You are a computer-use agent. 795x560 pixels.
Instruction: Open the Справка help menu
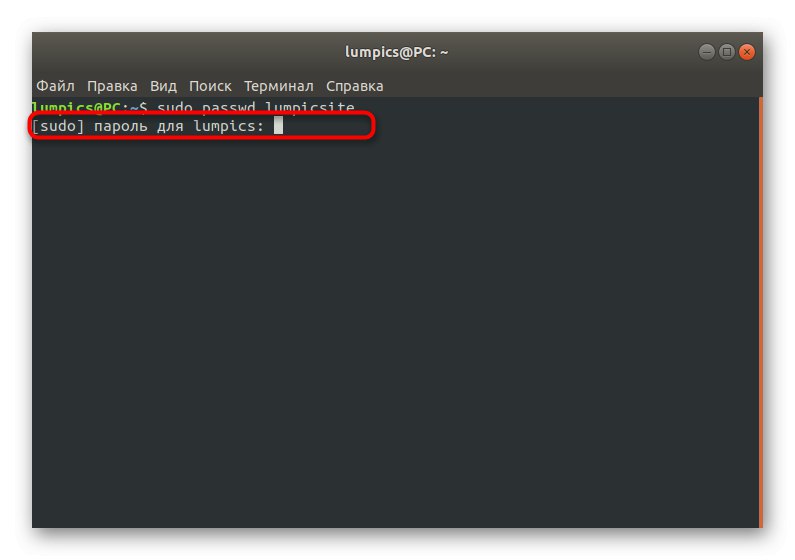pos(355,86)
